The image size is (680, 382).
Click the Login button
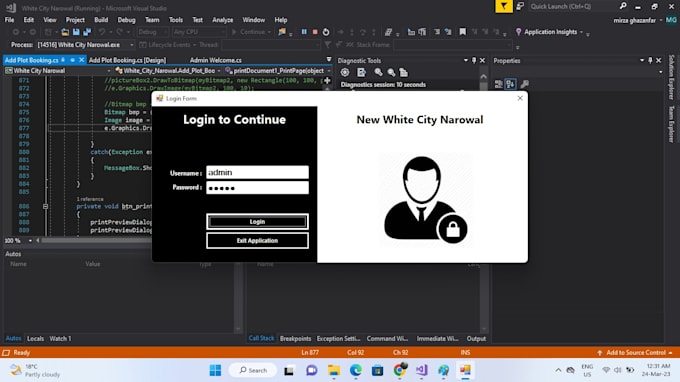point(257,222)
